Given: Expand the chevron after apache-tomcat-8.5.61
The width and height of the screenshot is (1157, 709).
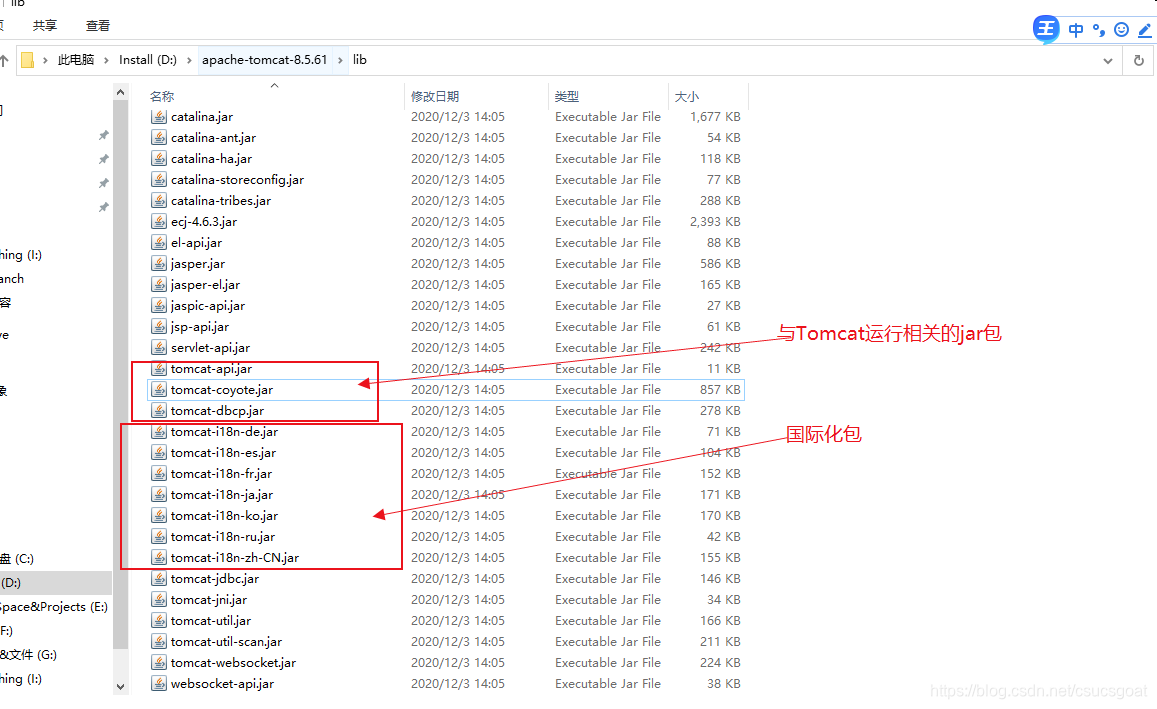Looking at the screenshot, I should coord(340,60).
